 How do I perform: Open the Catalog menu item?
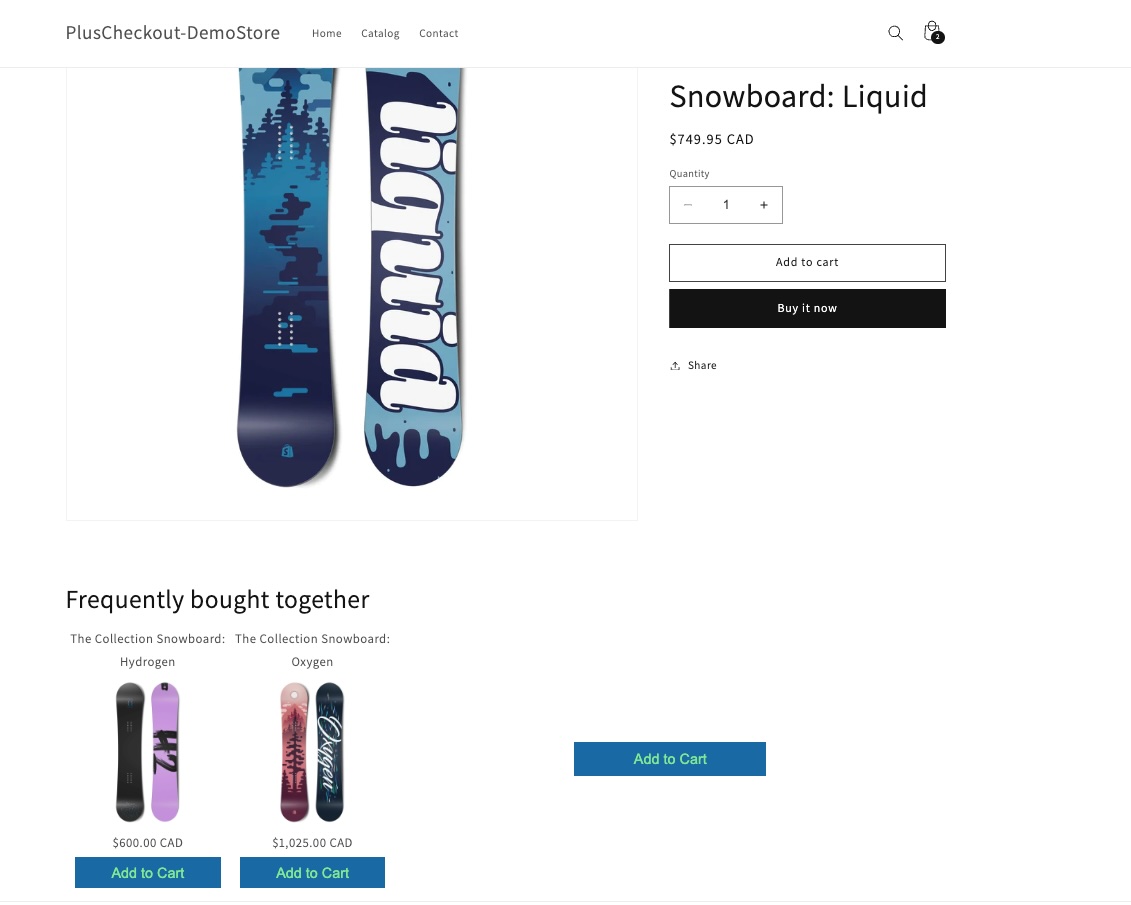click(380, 34)
